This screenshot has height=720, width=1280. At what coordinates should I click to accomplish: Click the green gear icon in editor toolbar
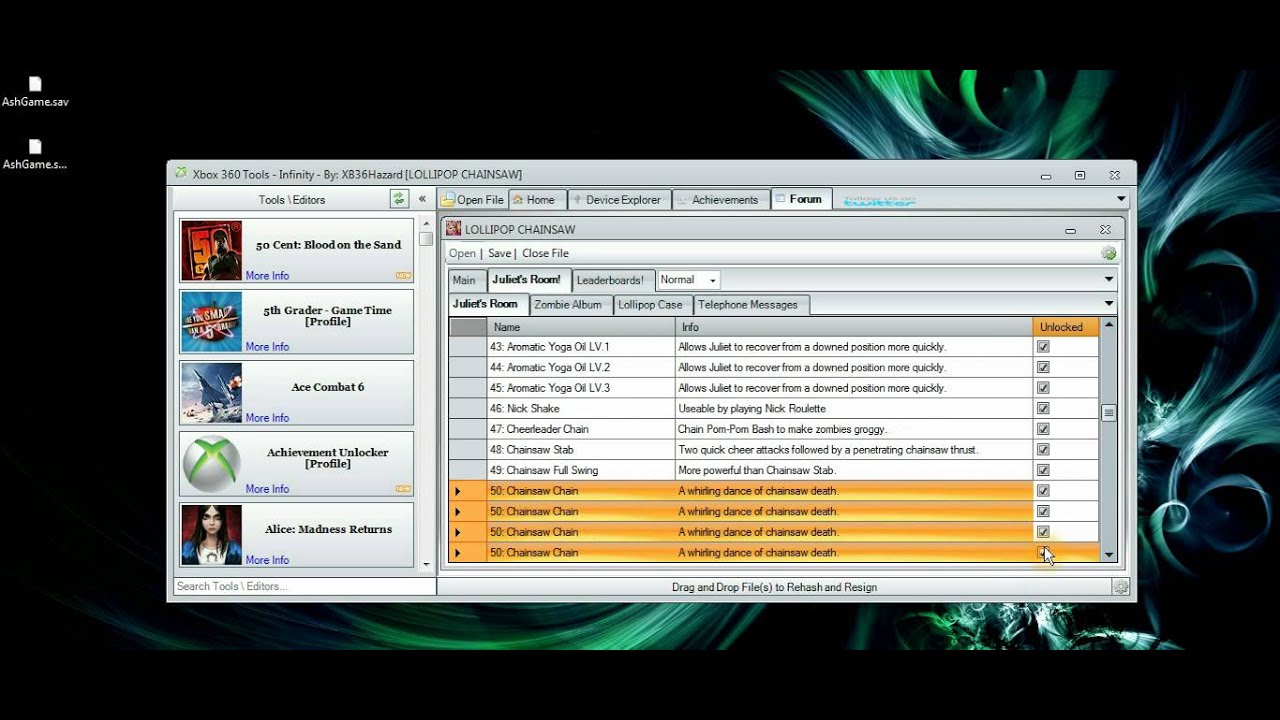(1108, 253)
